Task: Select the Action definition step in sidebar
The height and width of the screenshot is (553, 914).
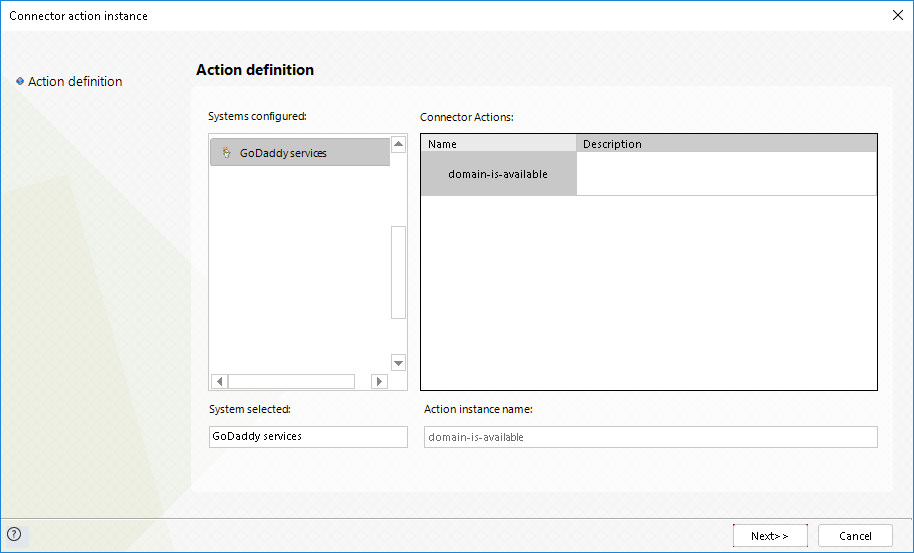Action: pos(75,81)
